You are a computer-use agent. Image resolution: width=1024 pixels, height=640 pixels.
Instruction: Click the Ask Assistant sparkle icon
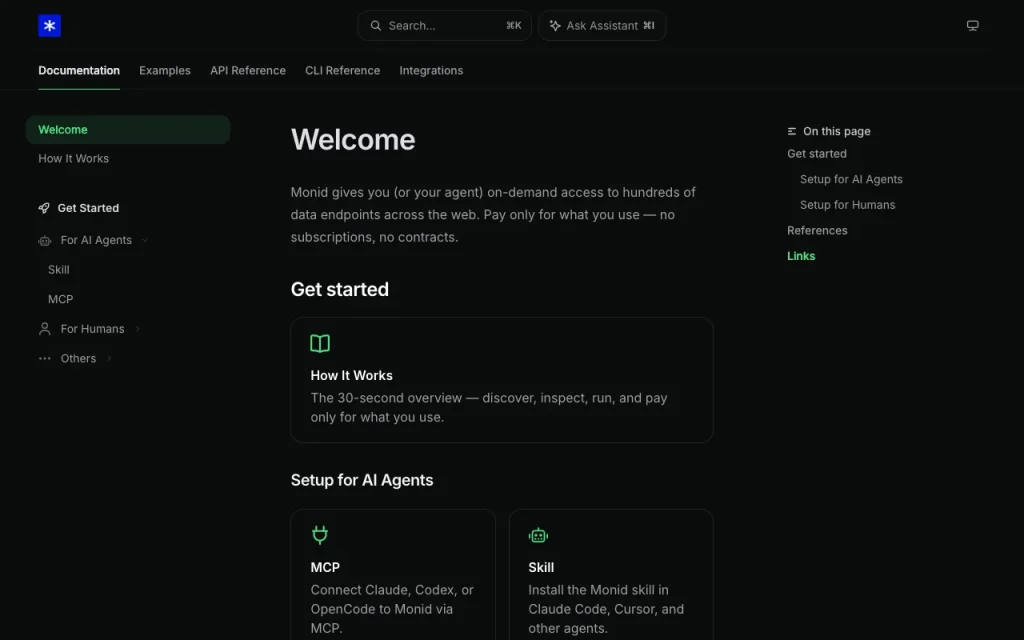555,25
